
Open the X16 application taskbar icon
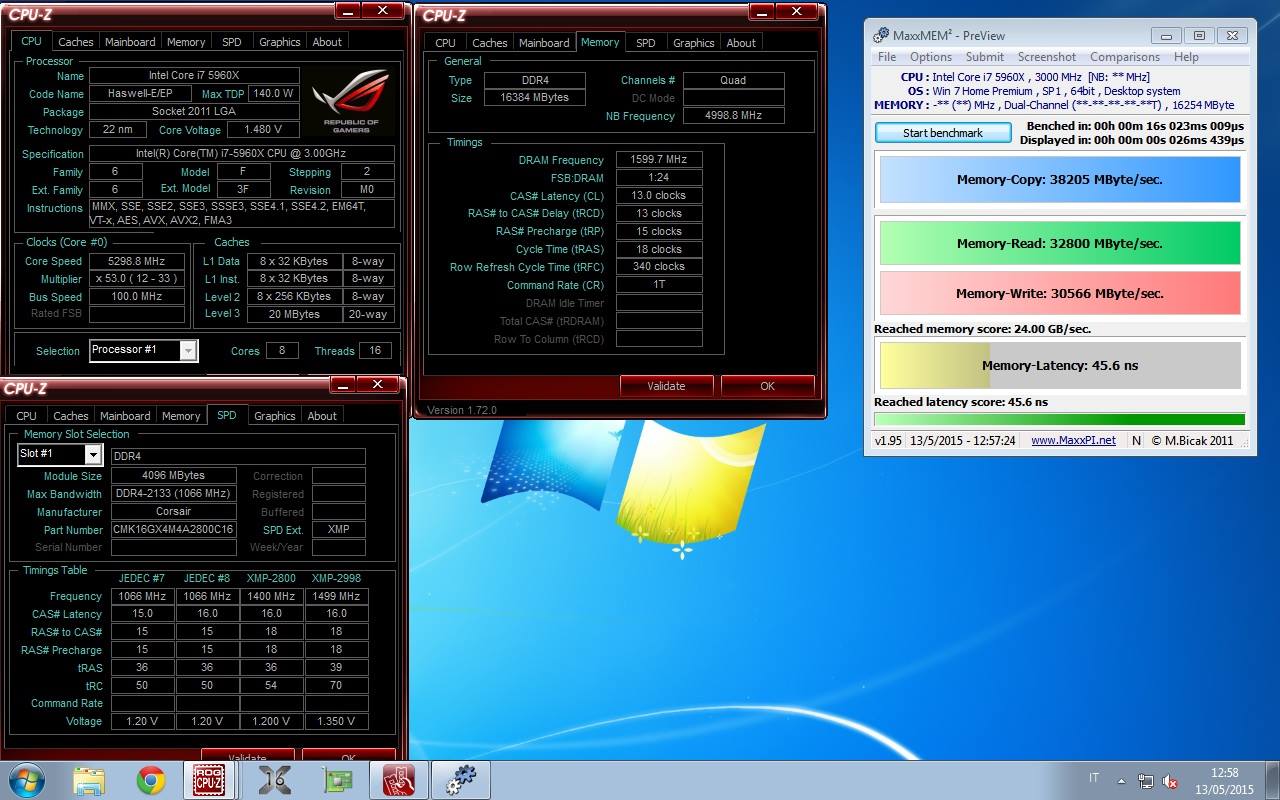tap(274, 779)
